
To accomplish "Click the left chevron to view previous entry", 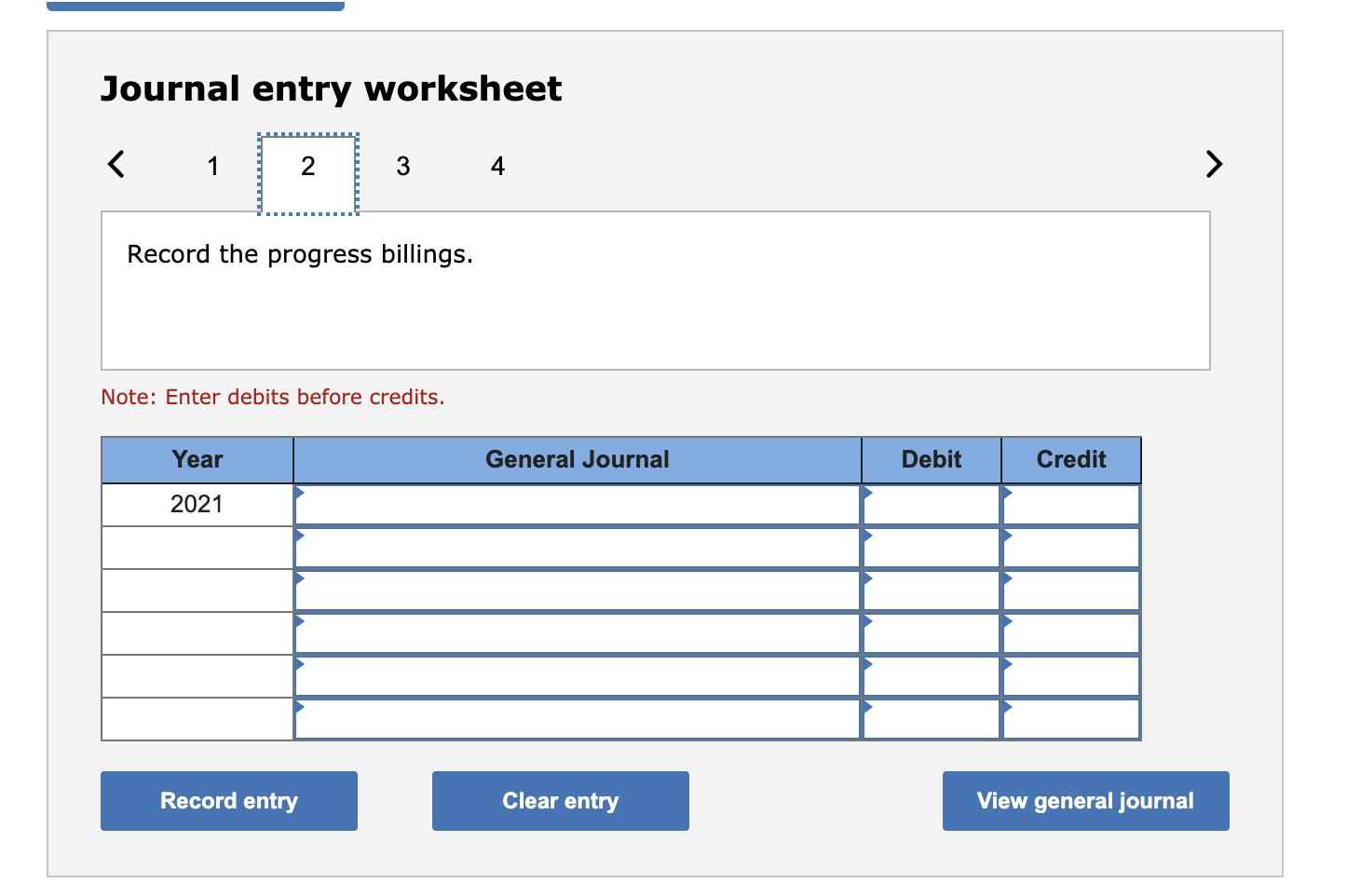I will coord(115,164).
